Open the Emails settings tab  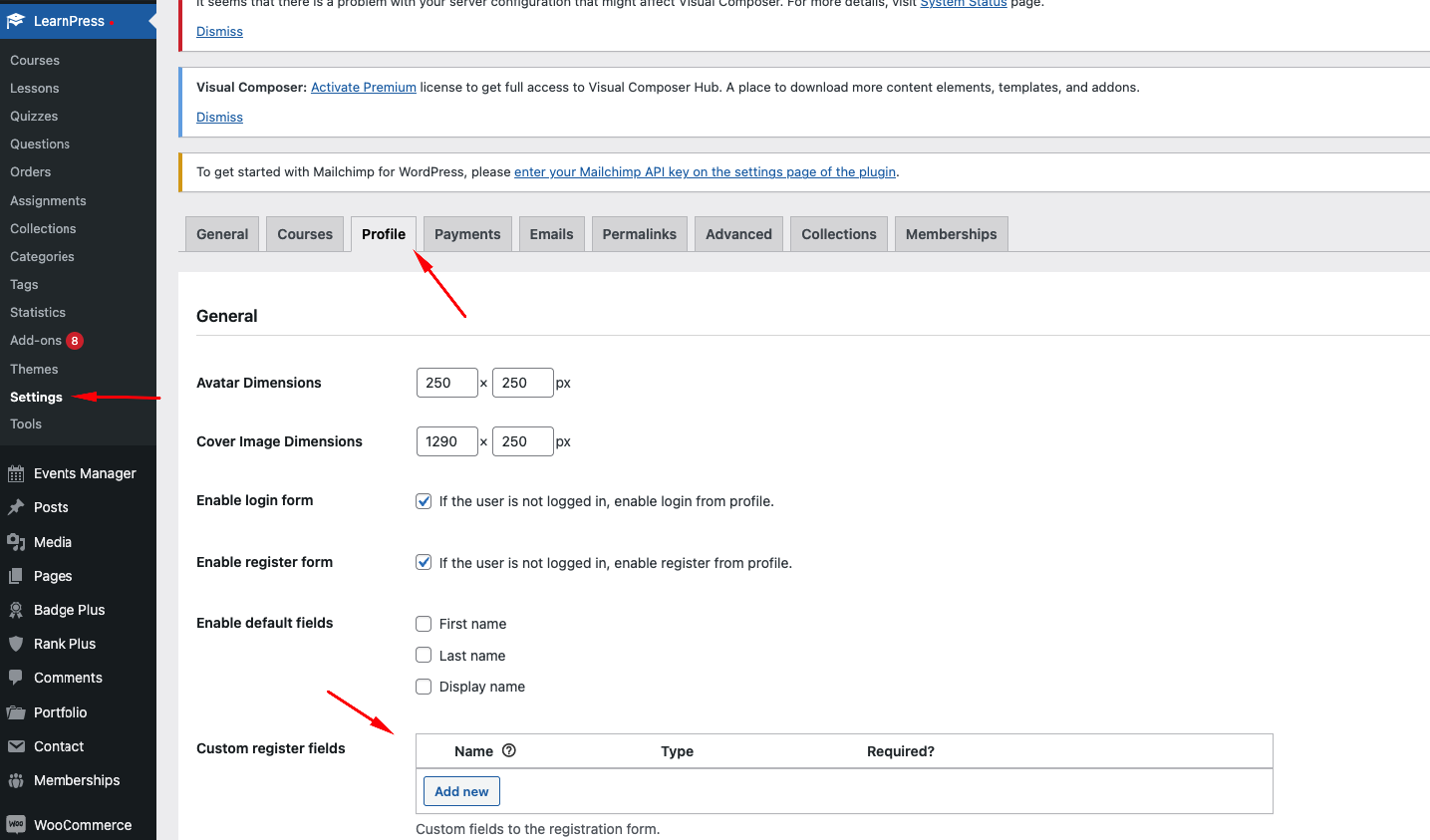coord(551,234)
